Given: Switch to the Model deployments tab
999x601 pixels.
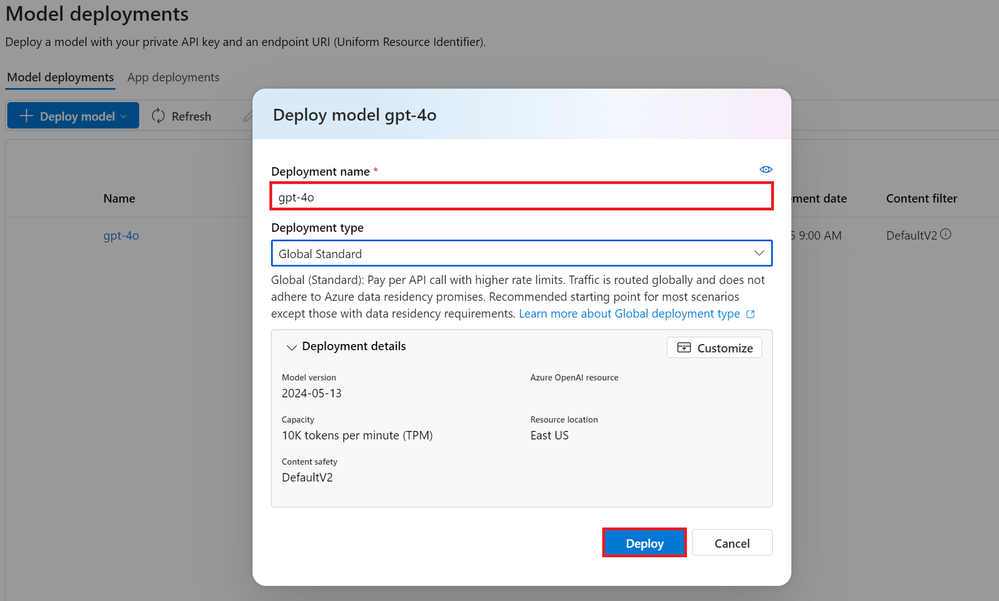Looking at the screenshot, I should (61, 77).
